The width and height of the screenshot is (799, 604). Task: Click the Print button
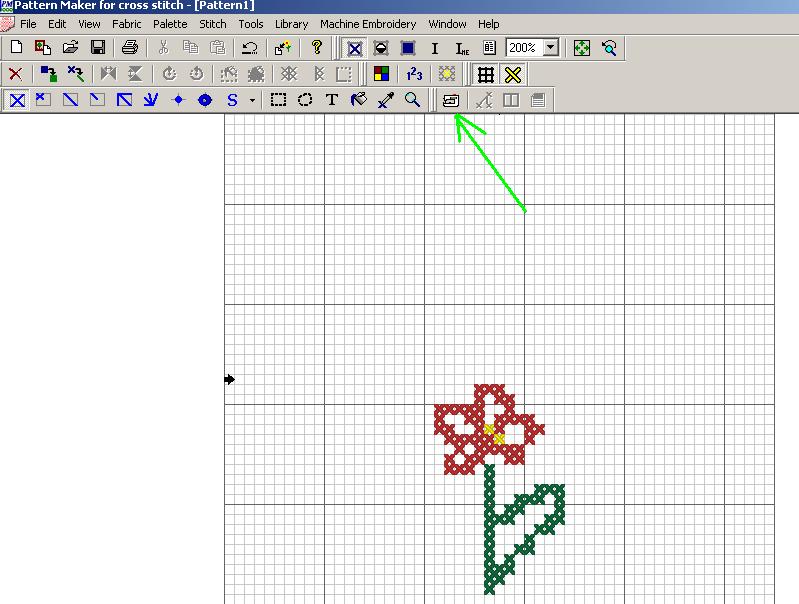(x=130, y=48)
